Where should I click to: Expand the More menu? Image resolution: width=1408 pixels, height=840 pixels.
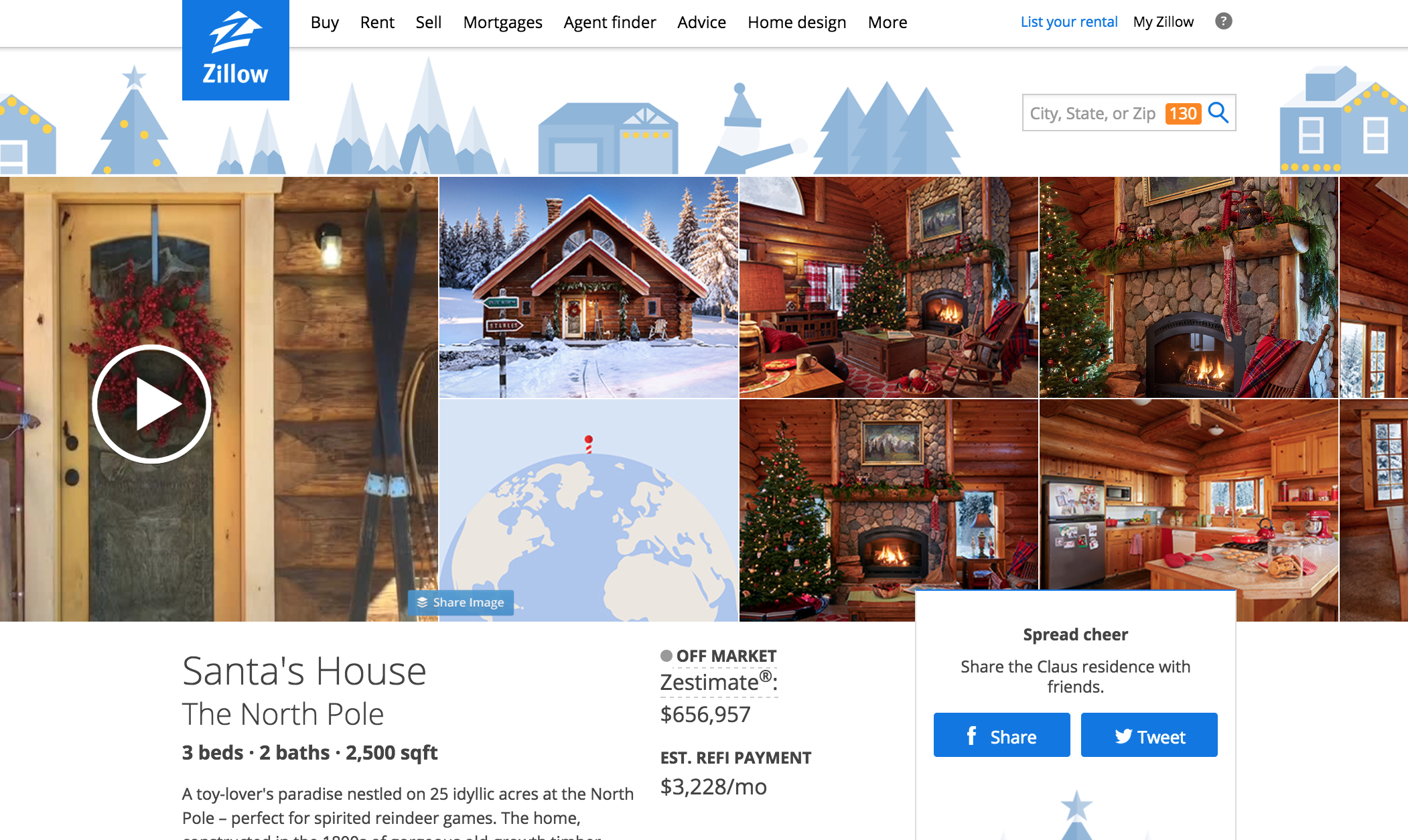tap(887, 22)
